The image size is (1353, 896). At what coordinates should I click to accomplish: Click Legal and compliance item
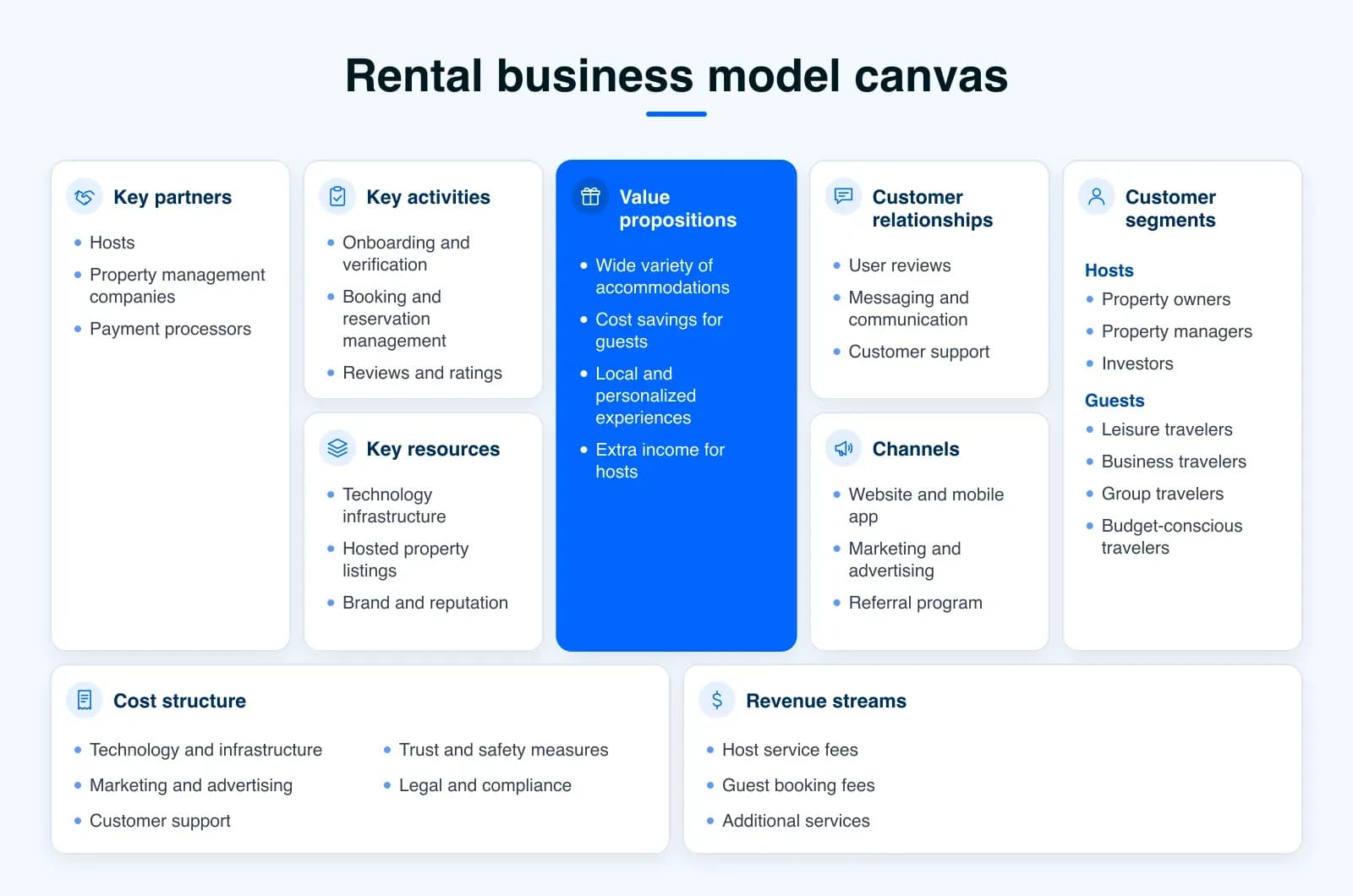click(485, 785)
